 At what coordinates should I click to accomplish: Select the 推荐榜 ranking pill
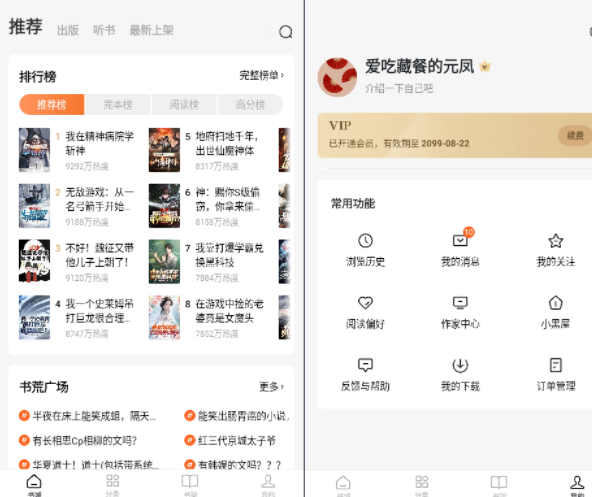coord(52,105)
